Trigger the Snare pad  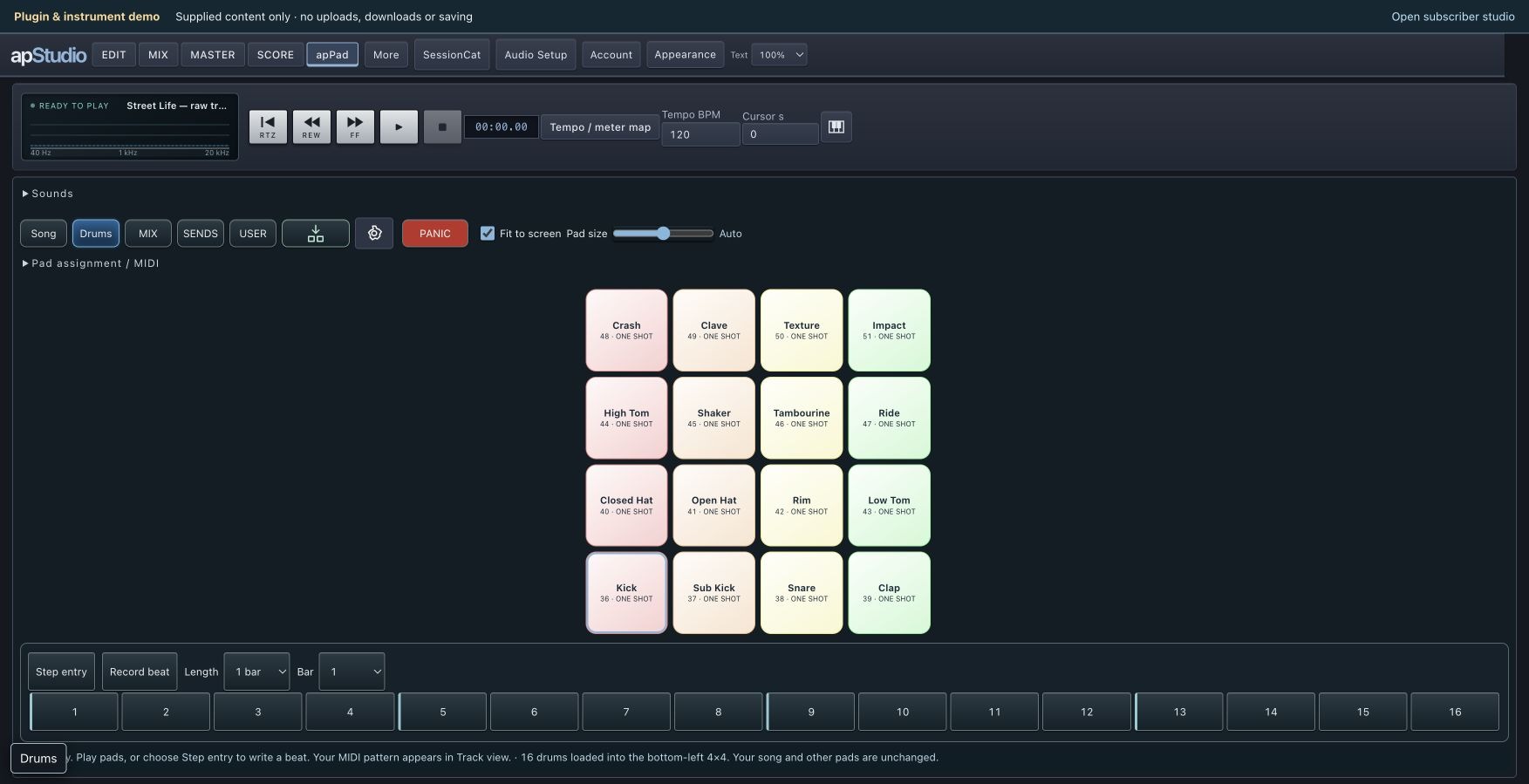[802, 593]
